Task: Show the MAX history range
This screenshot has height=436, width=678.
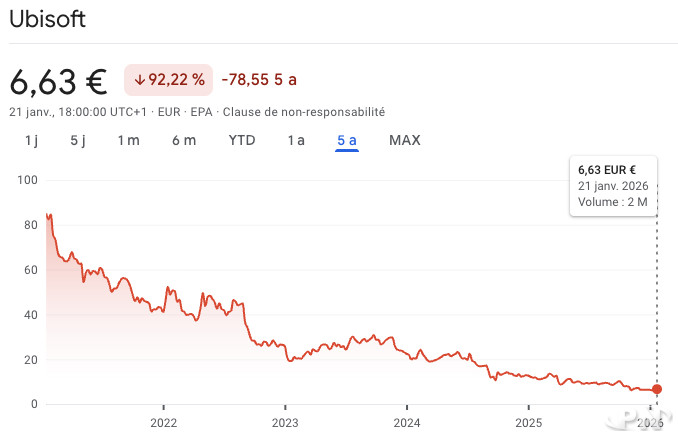Action: [405, 140]
